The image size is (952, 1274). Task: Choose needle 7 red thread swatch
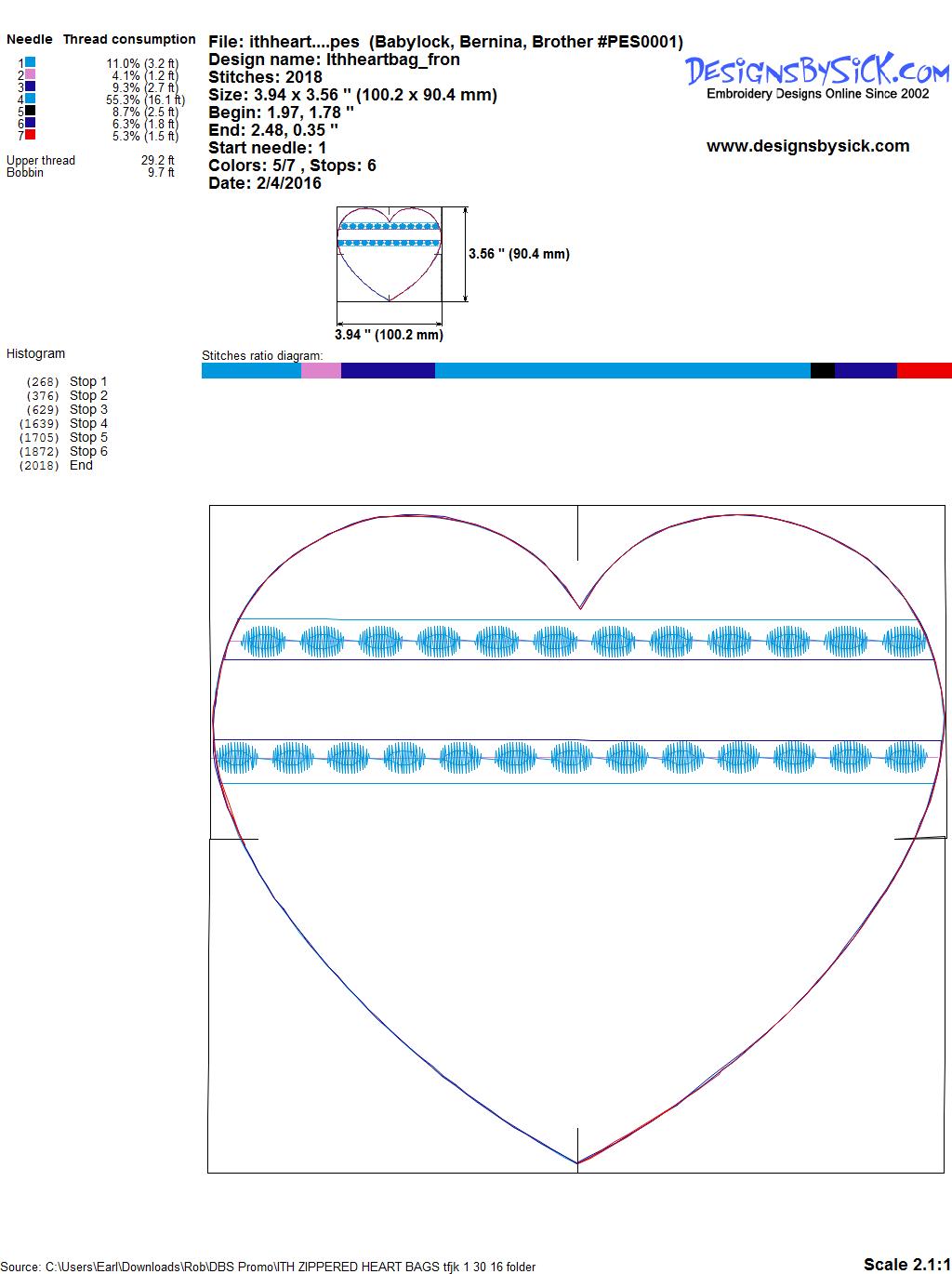point(30,135)
